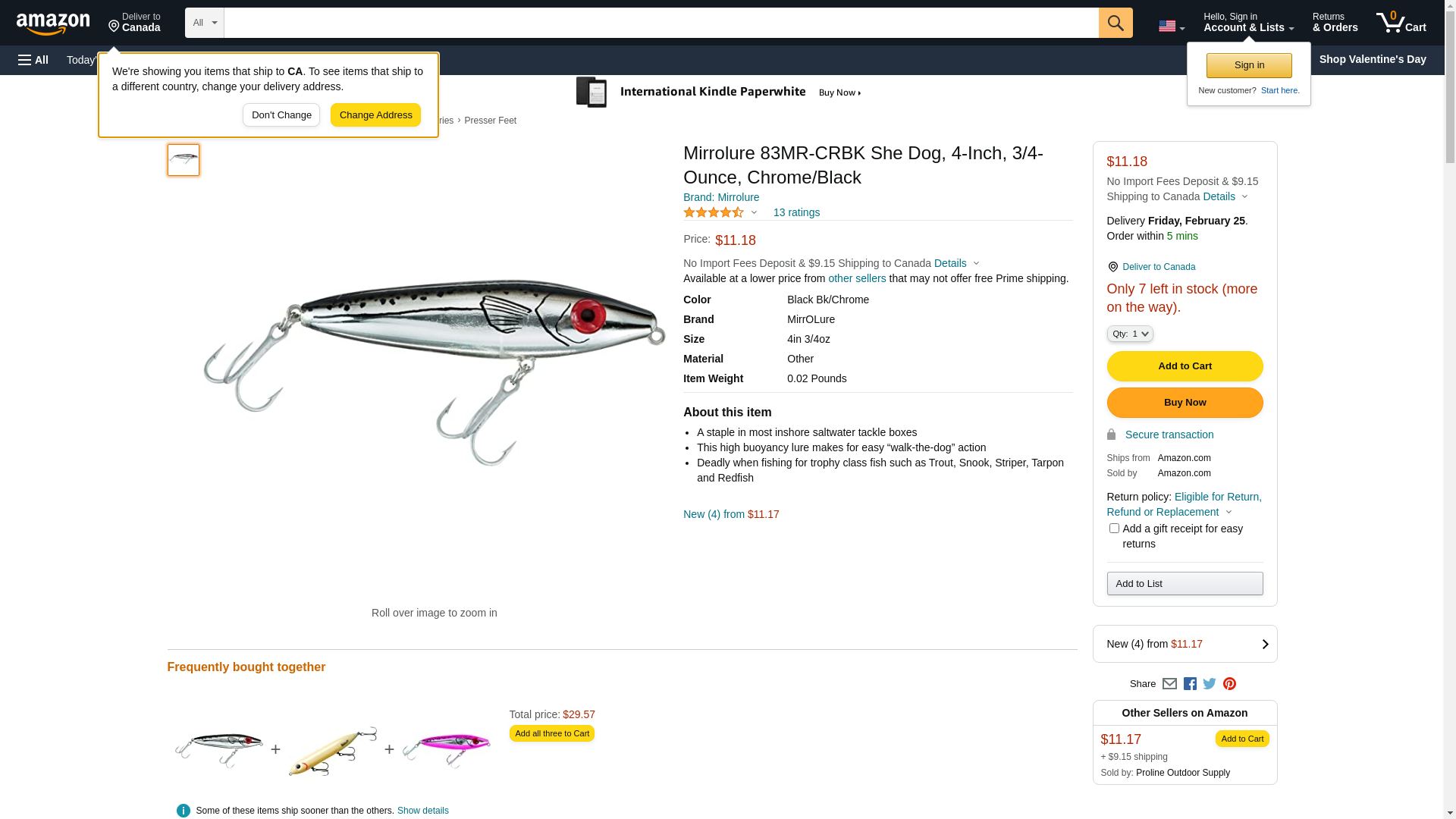Click the Add to Cart button
This screenshot has width=1456, height=819.
(x=1185, y=366)
